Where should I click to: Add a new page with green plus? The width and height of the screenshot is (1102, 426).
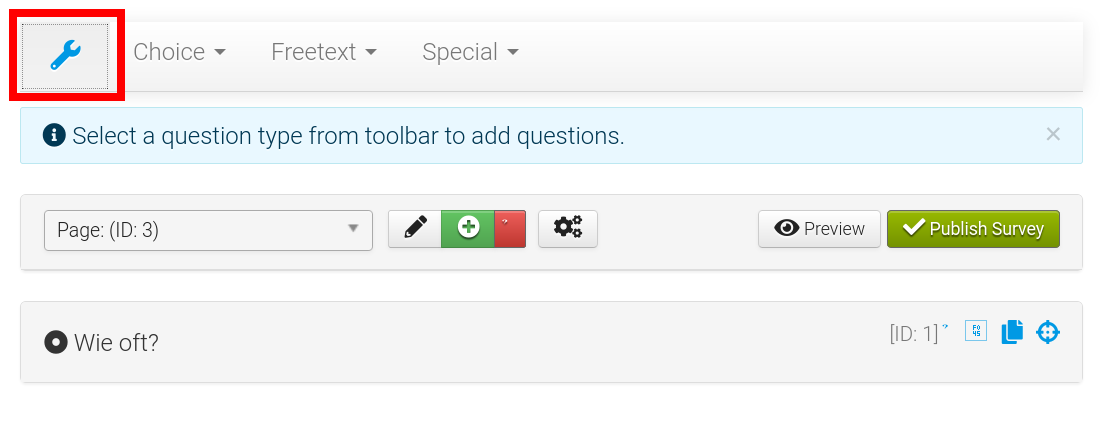[x=468, y=229]
